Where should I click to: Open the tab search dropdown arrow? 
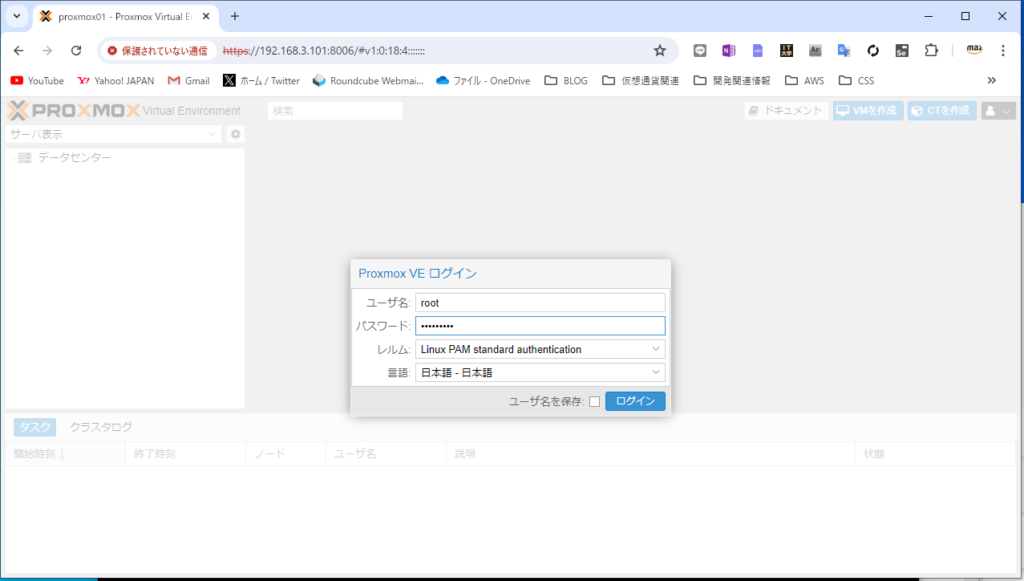pos(16,16)
